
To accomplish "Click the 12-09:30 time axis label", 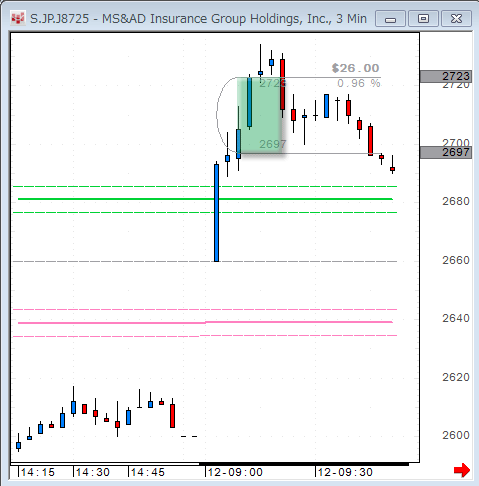I will tap(345, 472).
